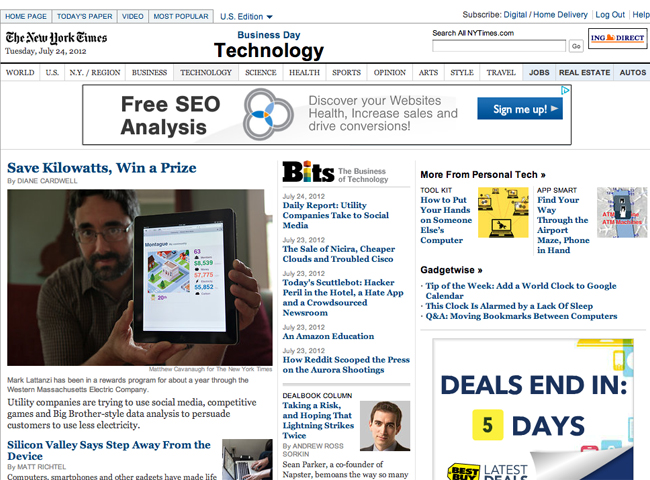The width and height of the screenshot is (650, 480).
Task: Expand the U.S. Edition dropdown
Action: tap(246, 17)
